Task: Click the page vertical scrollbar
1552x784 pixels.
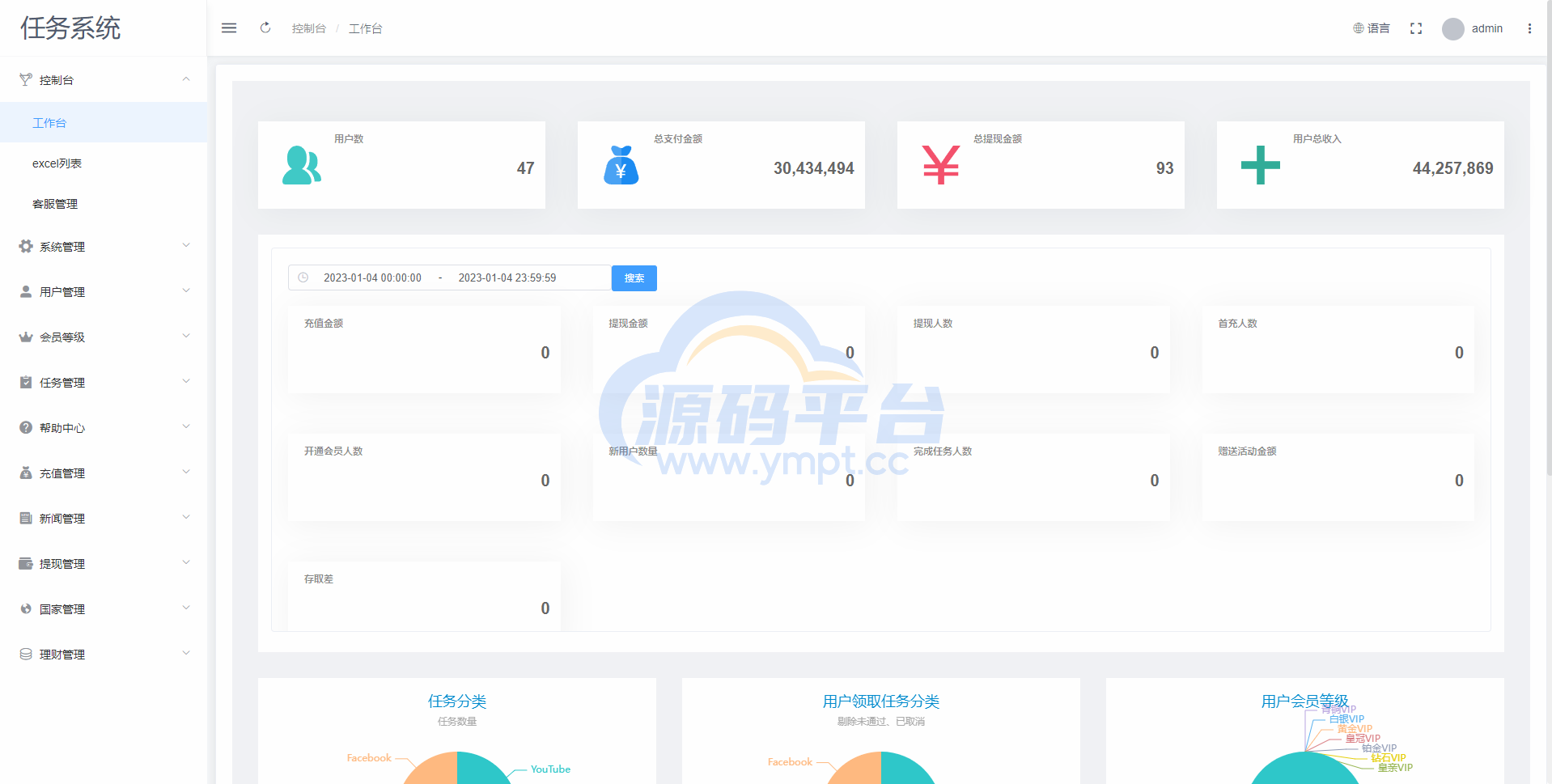Action: 1549,239
